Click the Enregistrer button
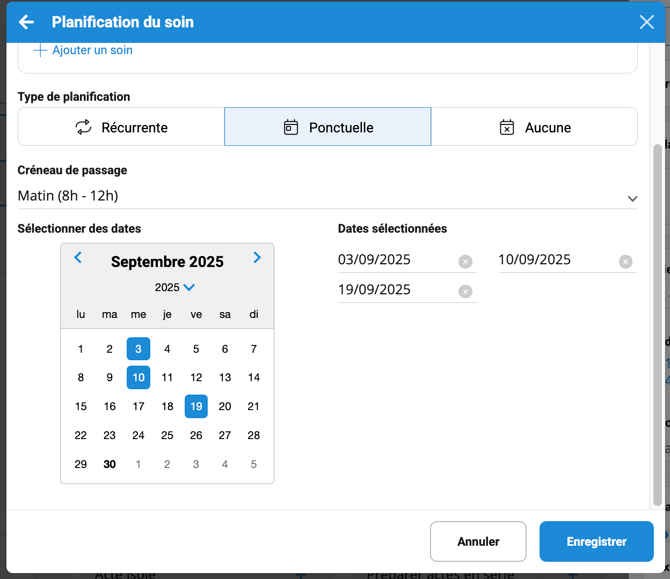670x579 pixels. [596, 542]
